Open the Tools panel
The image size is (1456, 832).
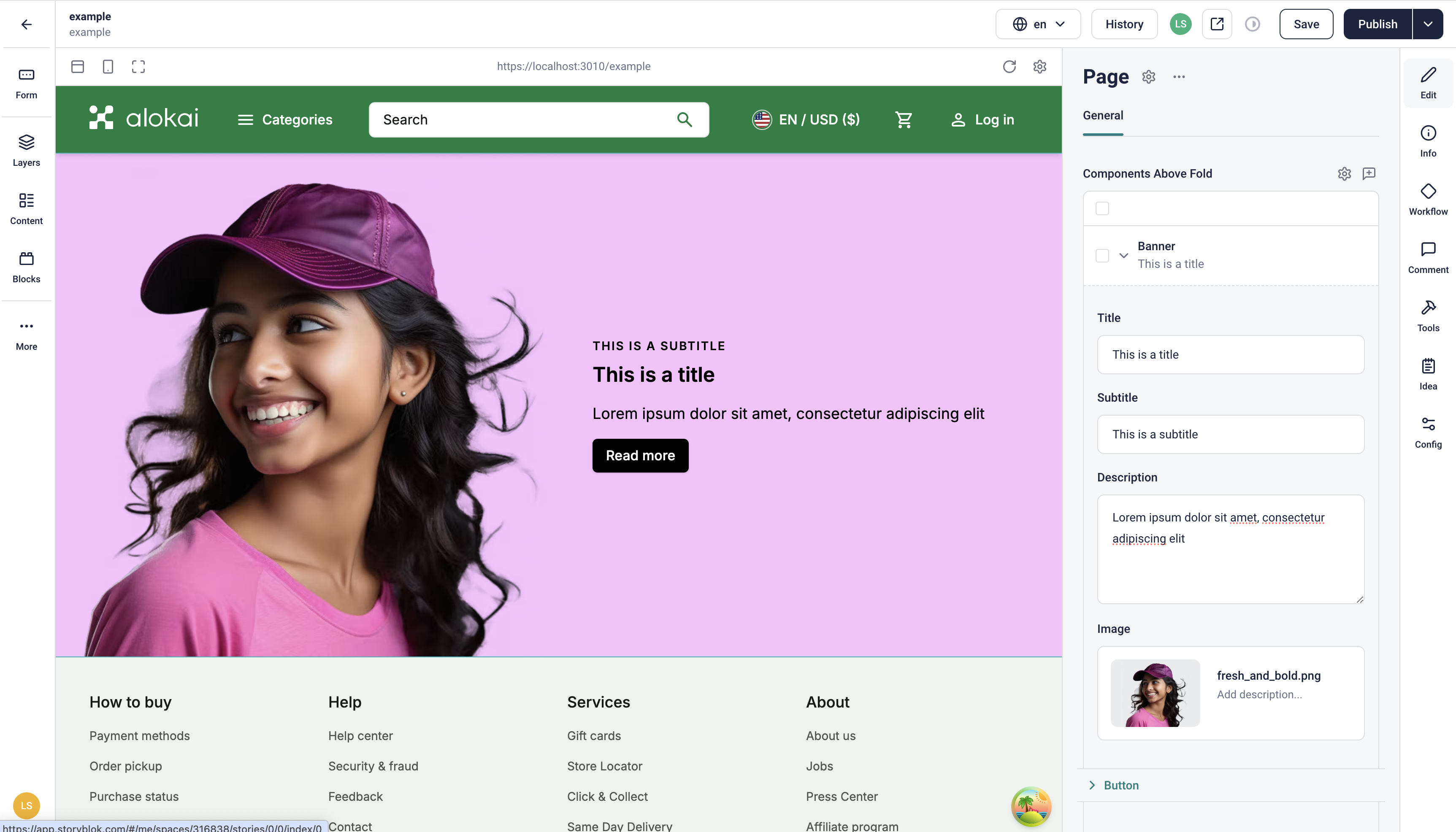[x=1428, y=316]
